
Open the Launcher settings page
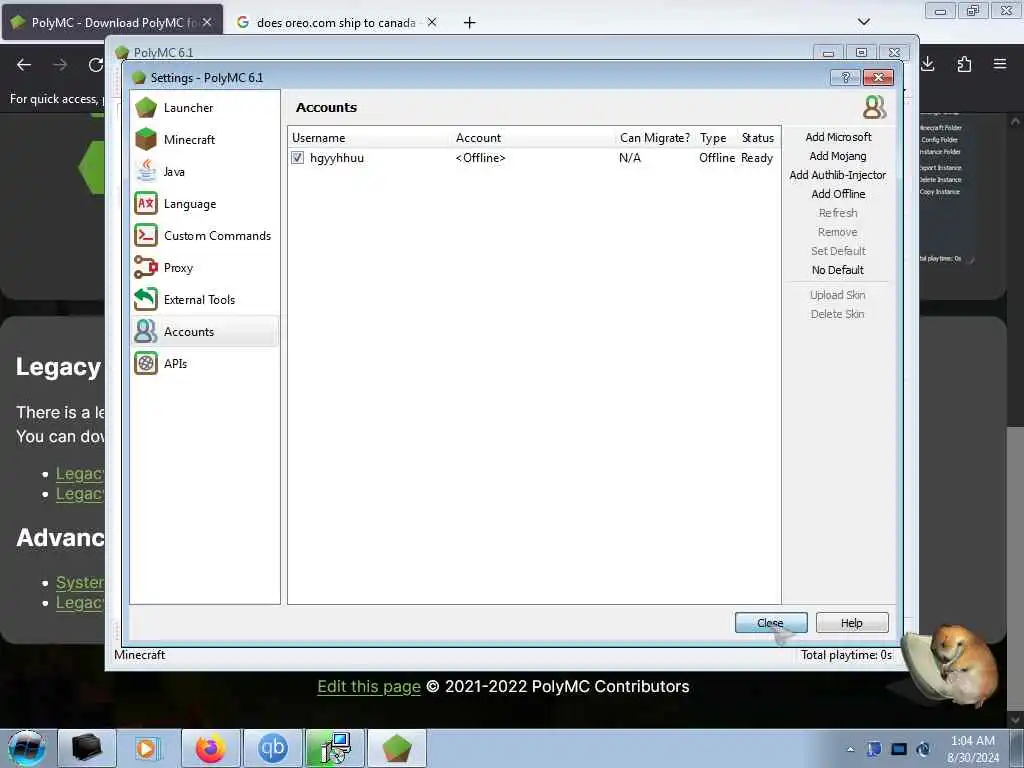point(204,108)
